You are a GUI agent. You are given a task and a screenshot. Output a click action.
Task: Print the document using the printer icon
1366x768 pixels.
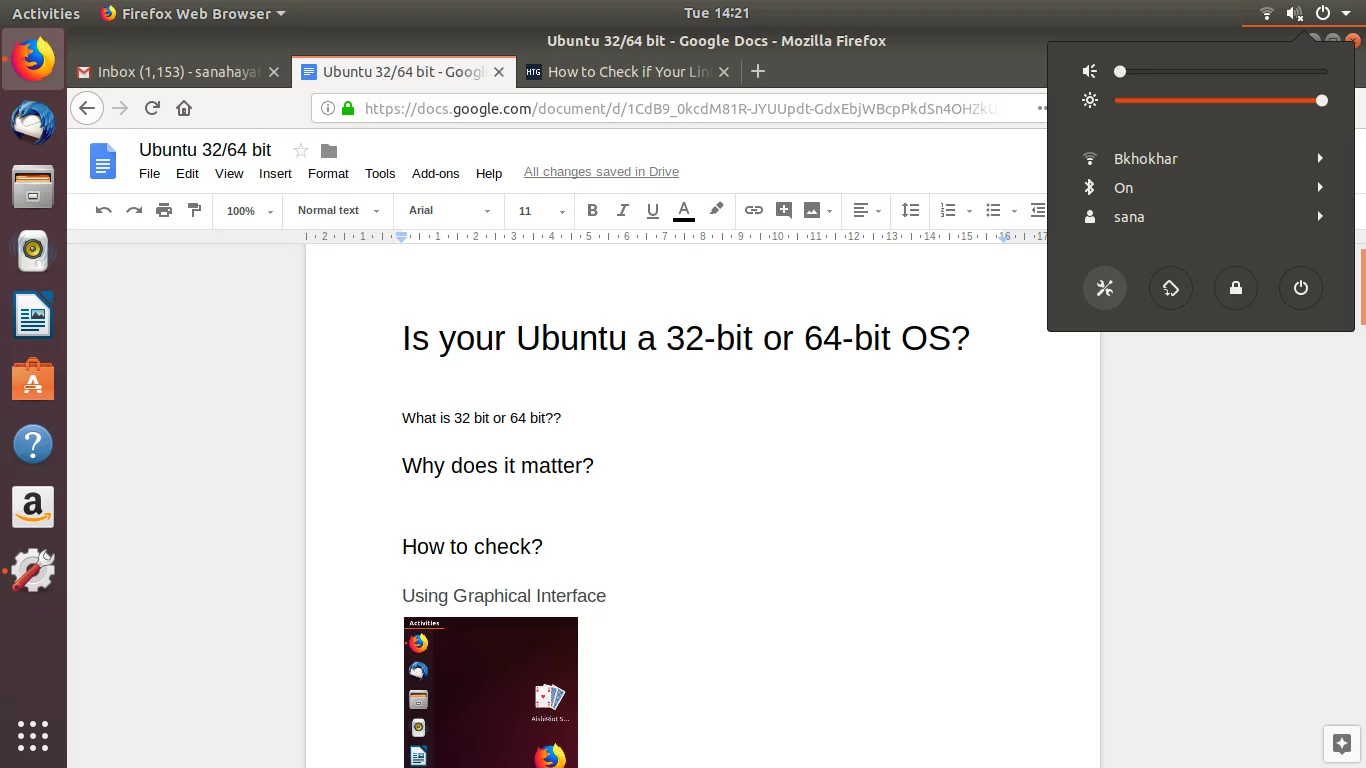(164, 210)
